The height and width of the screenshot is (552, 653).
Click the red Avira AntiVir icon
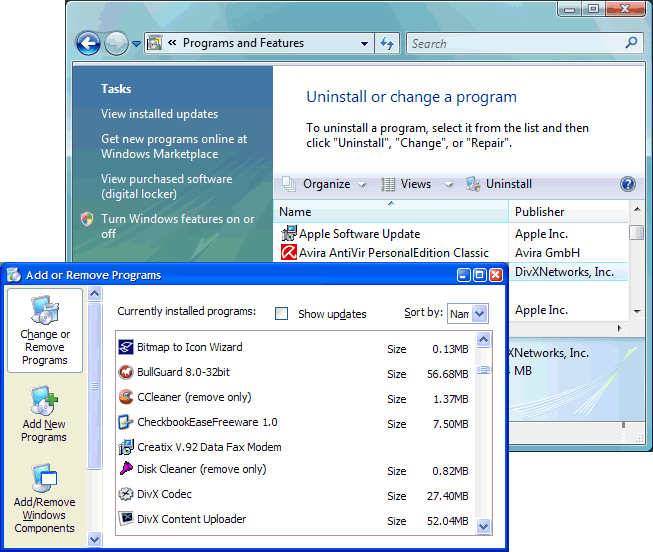(x=289, y=252)
